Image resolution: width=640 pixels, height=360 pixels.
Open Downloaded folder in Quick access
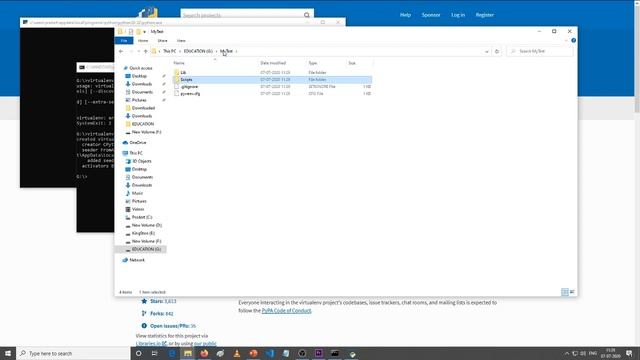coord(143,108)
